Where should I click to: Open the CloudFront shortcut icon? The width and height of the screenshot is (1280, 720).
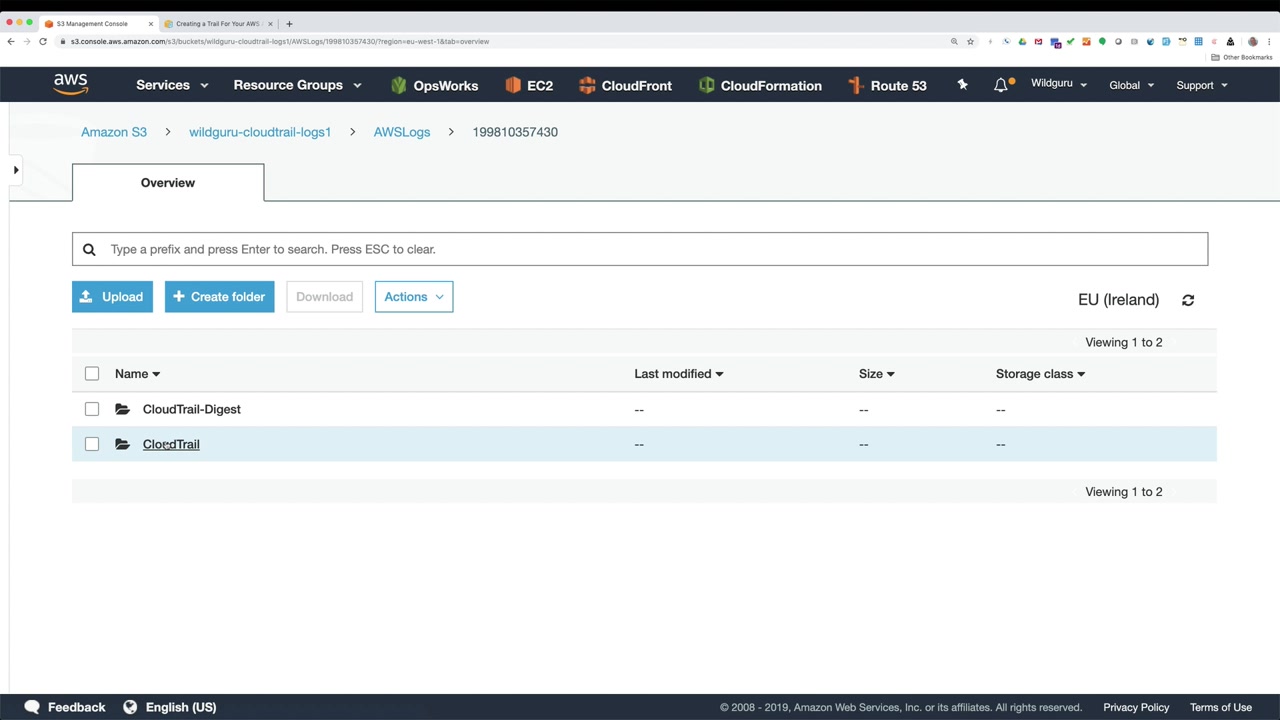coord(587,85)
